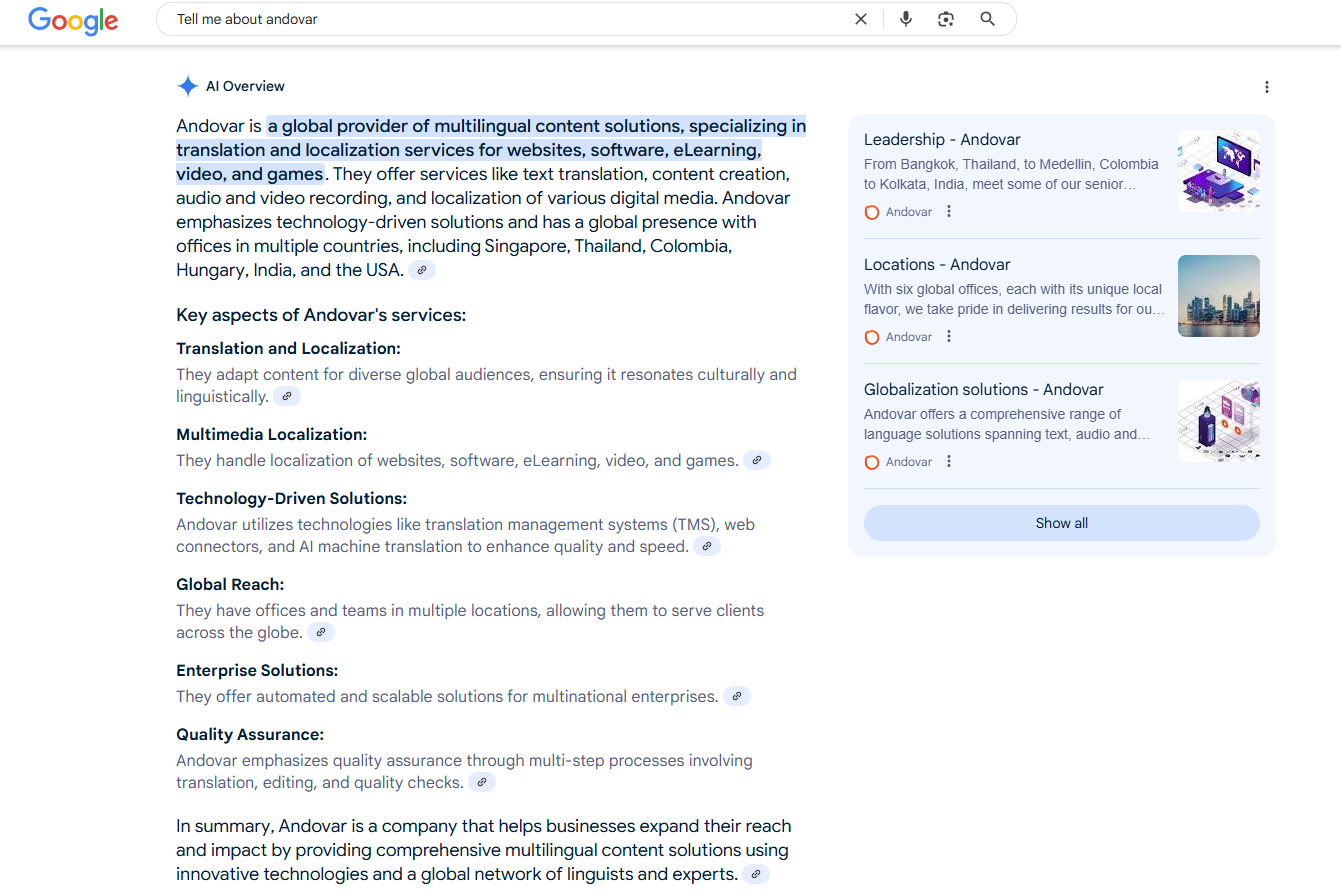Open source link for Quality Assurance
1341x895 pixels.
(482, 783)
